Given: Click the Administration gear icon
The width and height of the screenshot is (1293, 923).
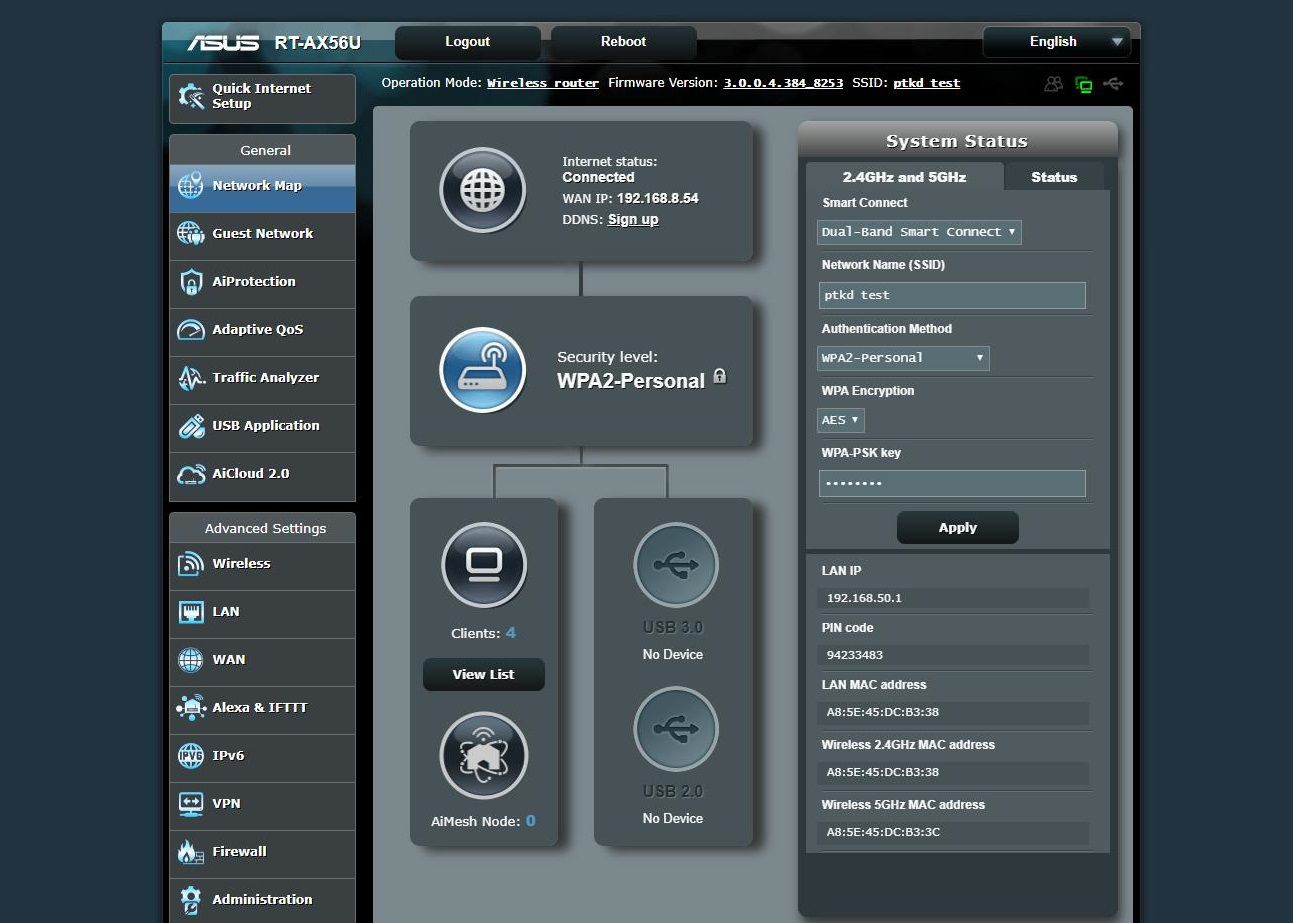Looking at the screenshot, I should tap(191, 900).
